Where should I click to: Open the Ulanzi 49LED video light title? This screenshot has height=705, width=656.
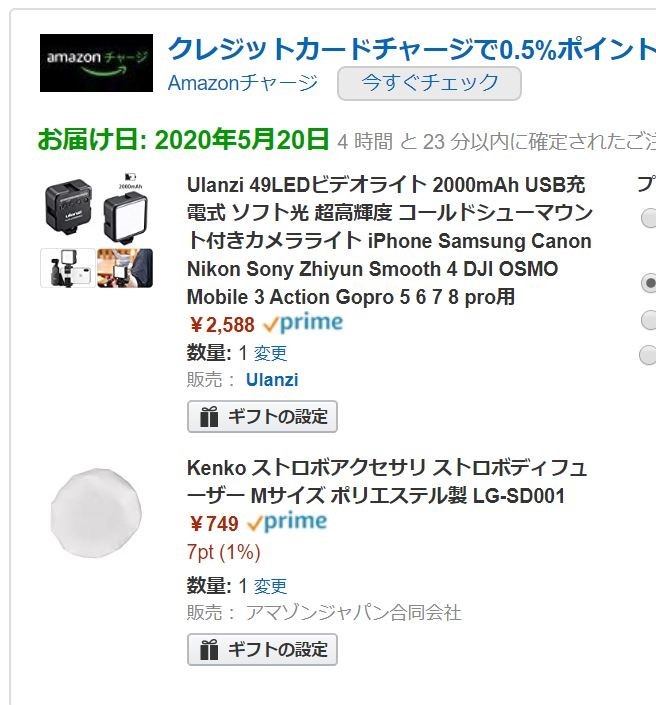(389, 241)
